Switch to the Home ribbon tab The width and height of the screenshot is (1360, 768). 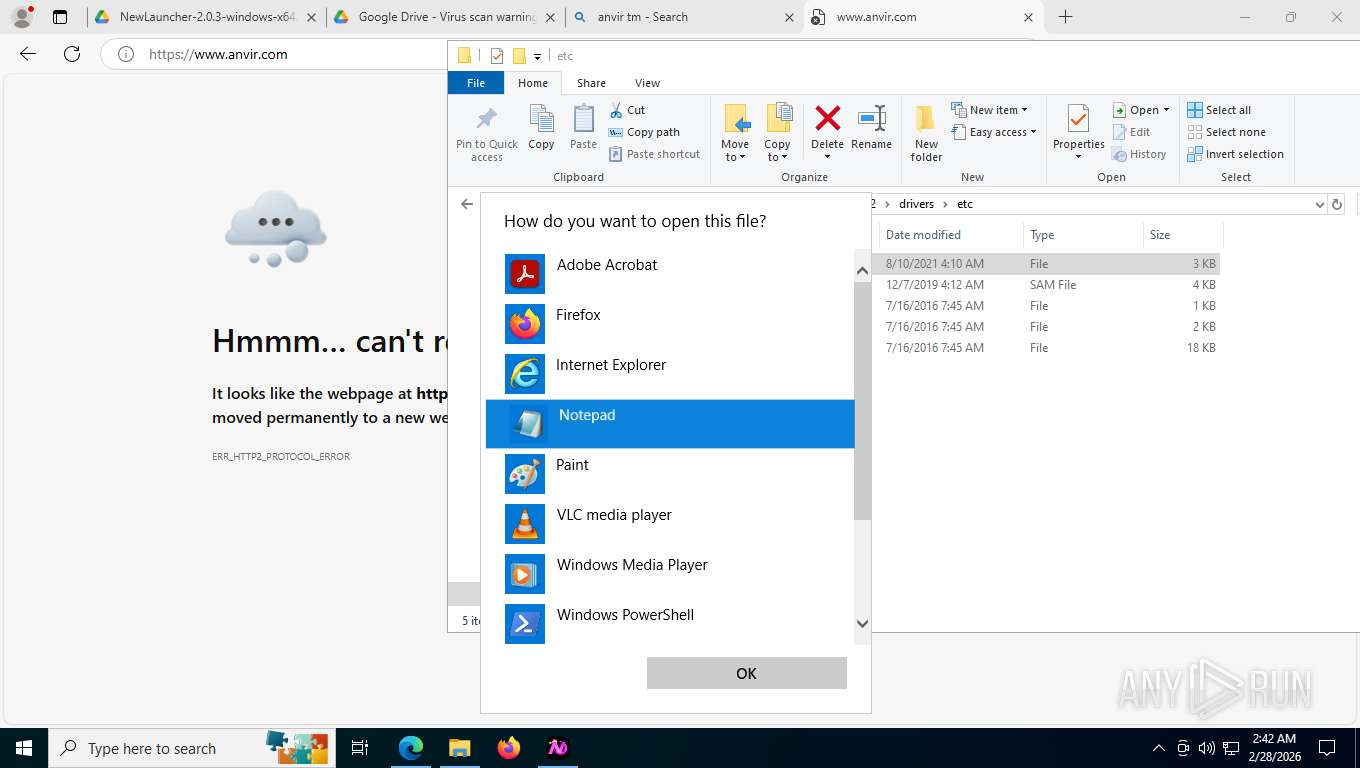coord(532,83)
